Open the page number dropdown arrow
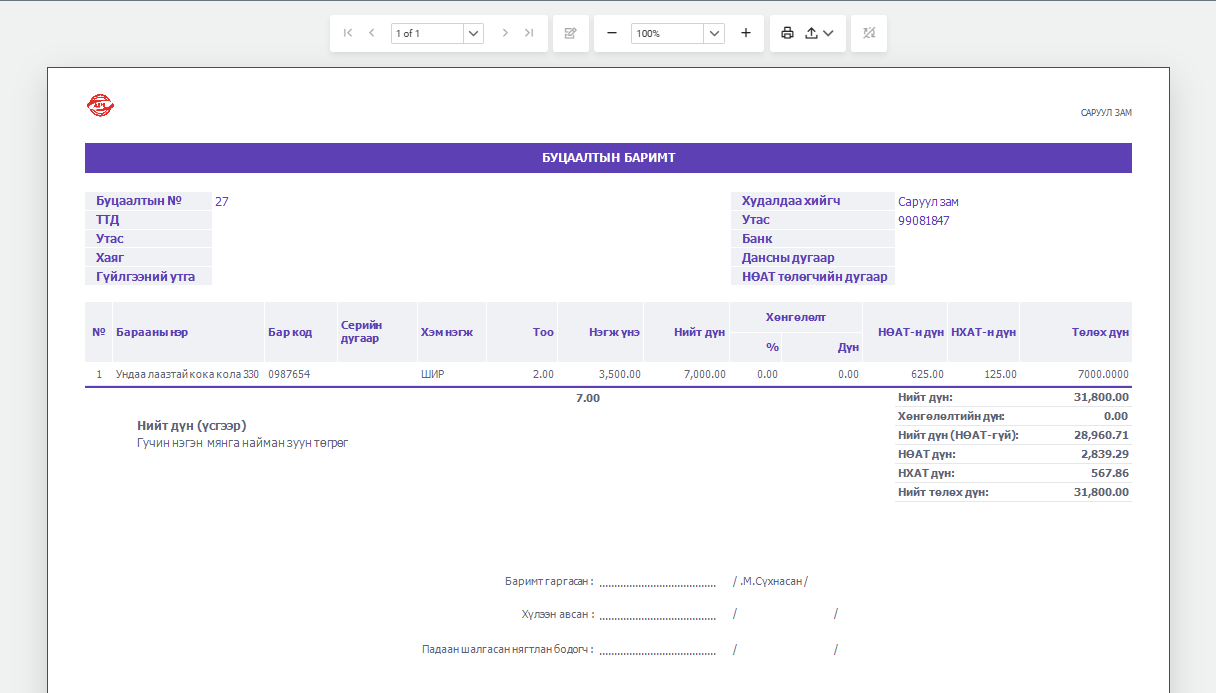The image size is (1216, 693). click(x=474, y=33)
